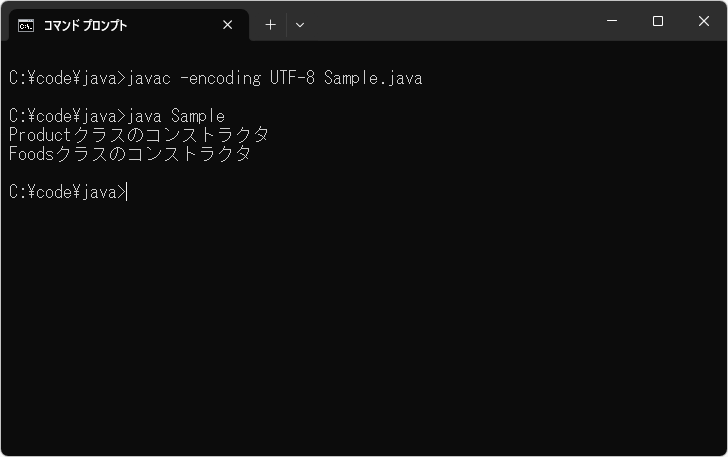Click the Command Prompt icon on the tab
This screenshot has width=728, height=457.
click(x=25, y=25)
